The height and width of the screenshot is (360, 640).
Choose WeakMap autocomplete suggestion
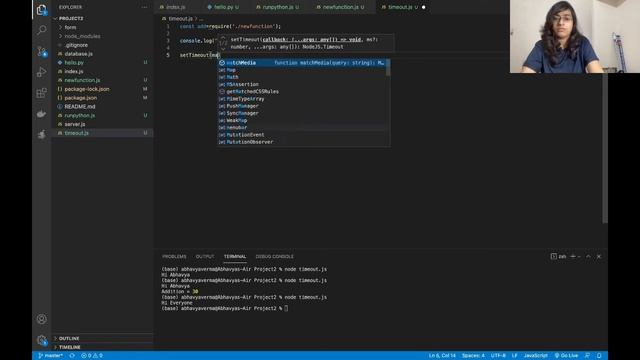coord(301,120)
